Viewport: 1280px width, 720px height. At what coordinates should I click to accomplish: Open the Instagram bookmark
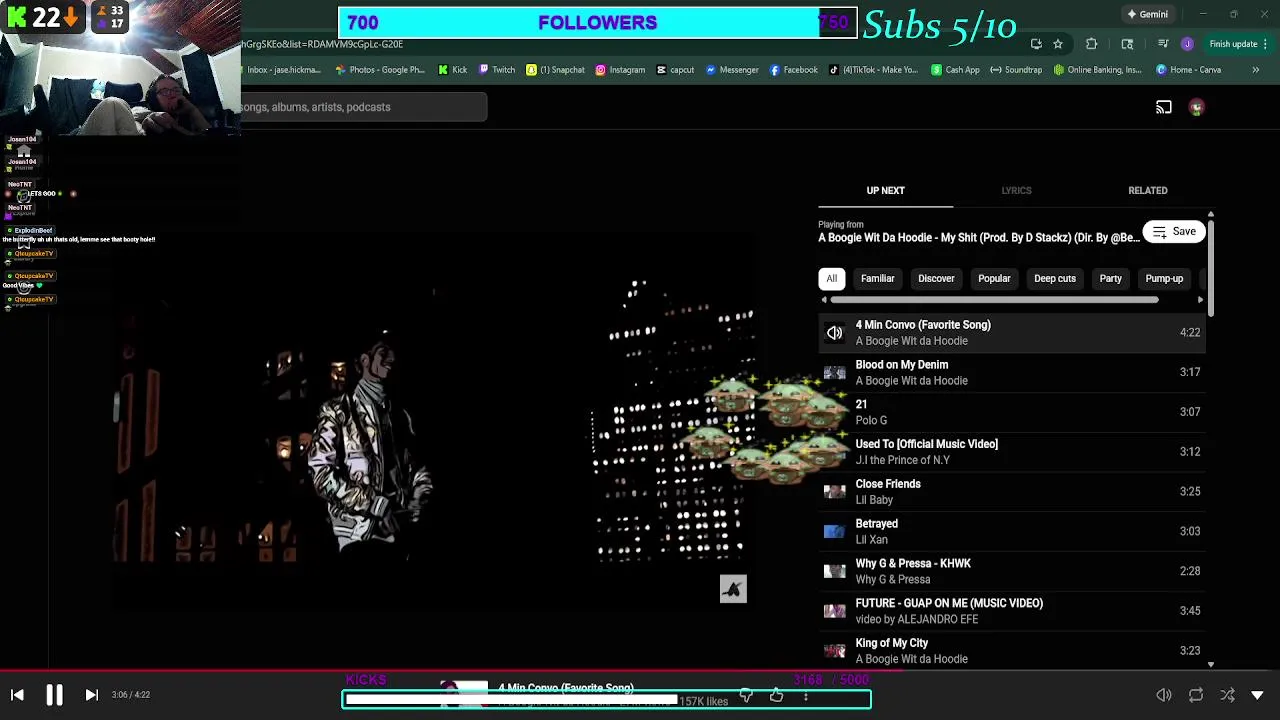tap(620, 70)
